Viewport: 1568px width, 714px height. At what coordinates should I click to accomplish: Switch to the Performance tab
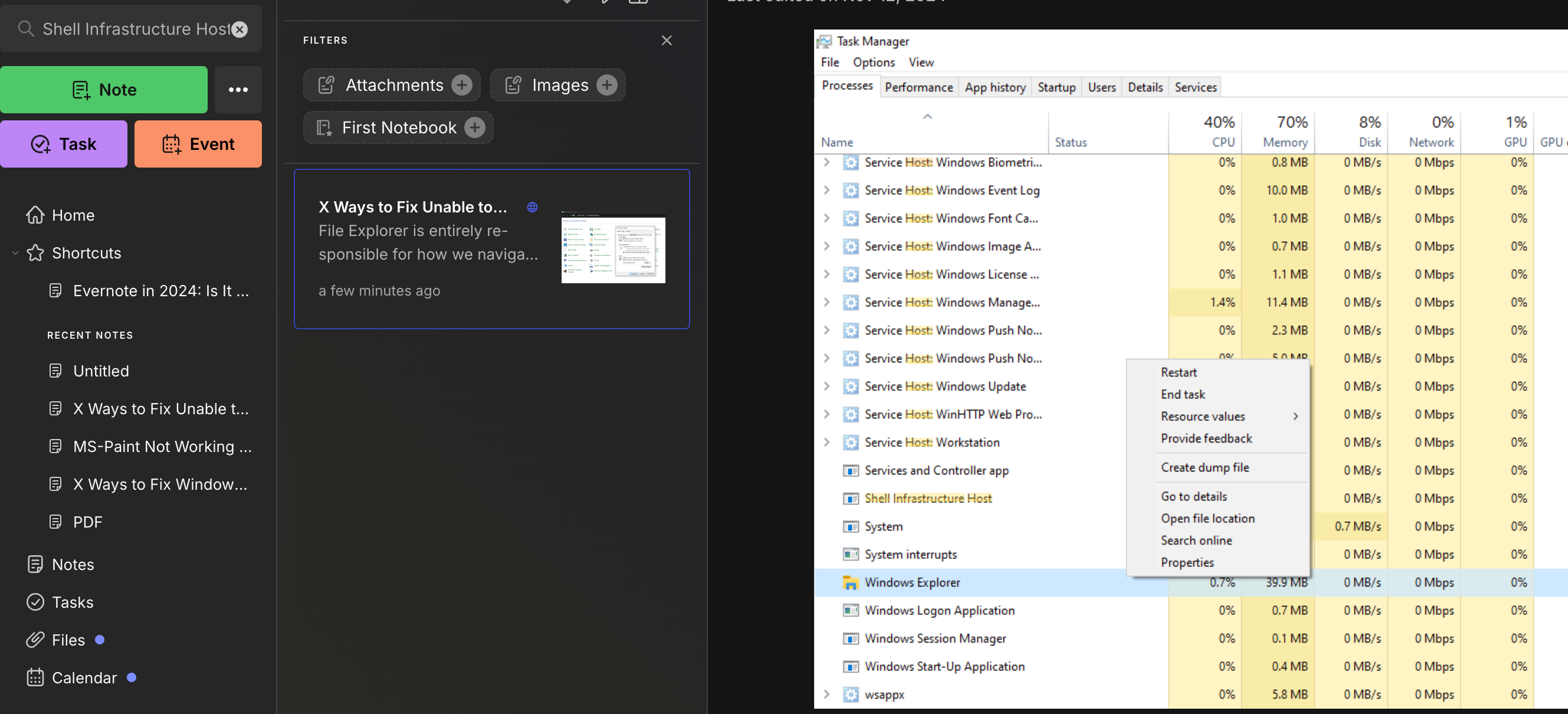(919, 86)
